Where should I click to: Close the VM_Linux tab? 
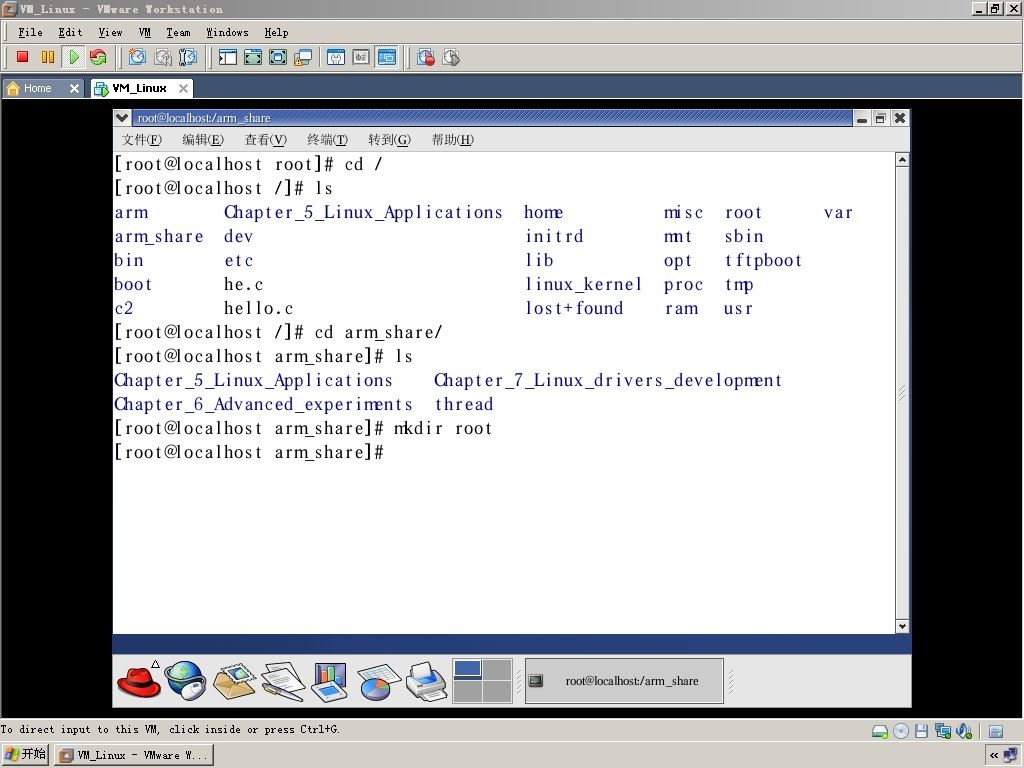184,88
